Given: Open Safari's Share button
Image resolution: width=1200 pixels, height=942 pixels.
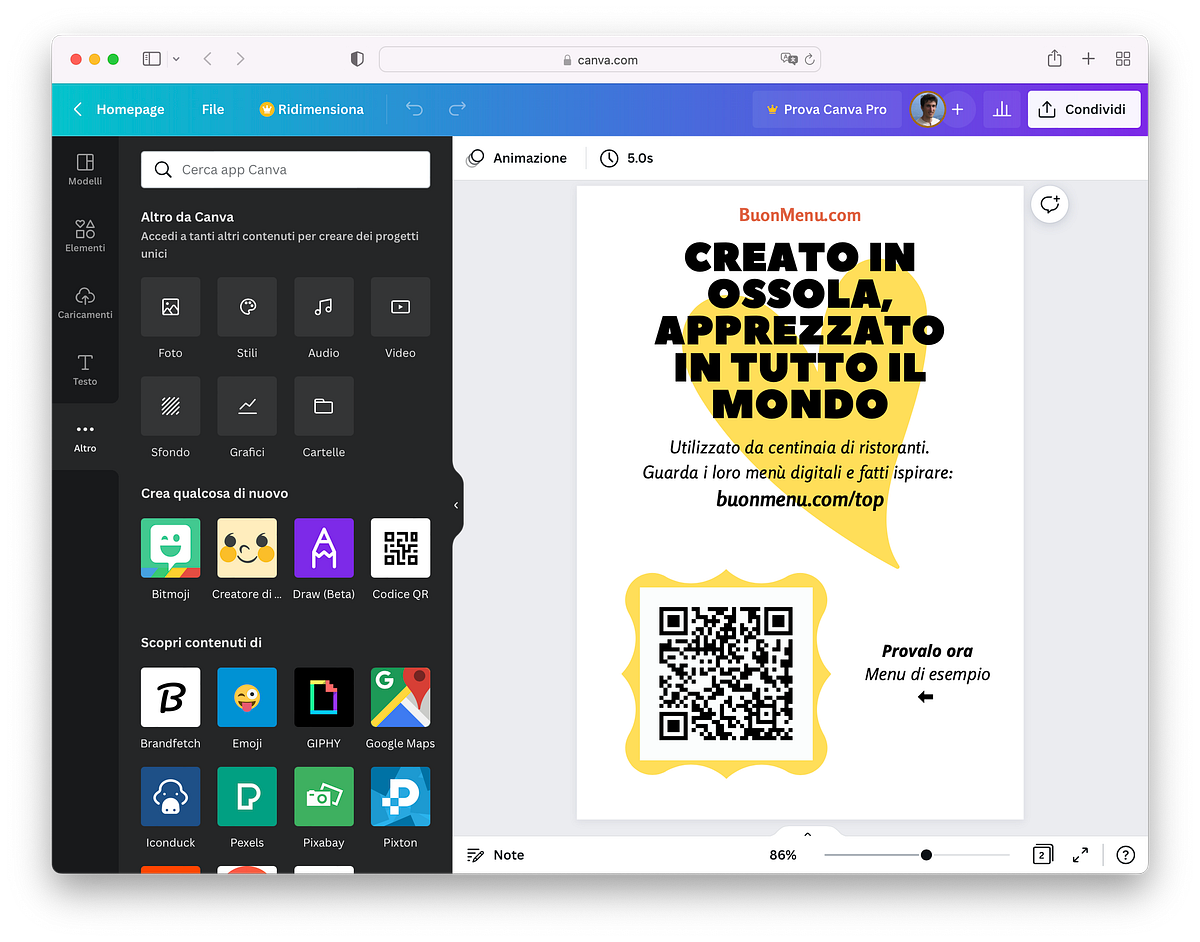Looking at the screenshot, I should 1054,59.
